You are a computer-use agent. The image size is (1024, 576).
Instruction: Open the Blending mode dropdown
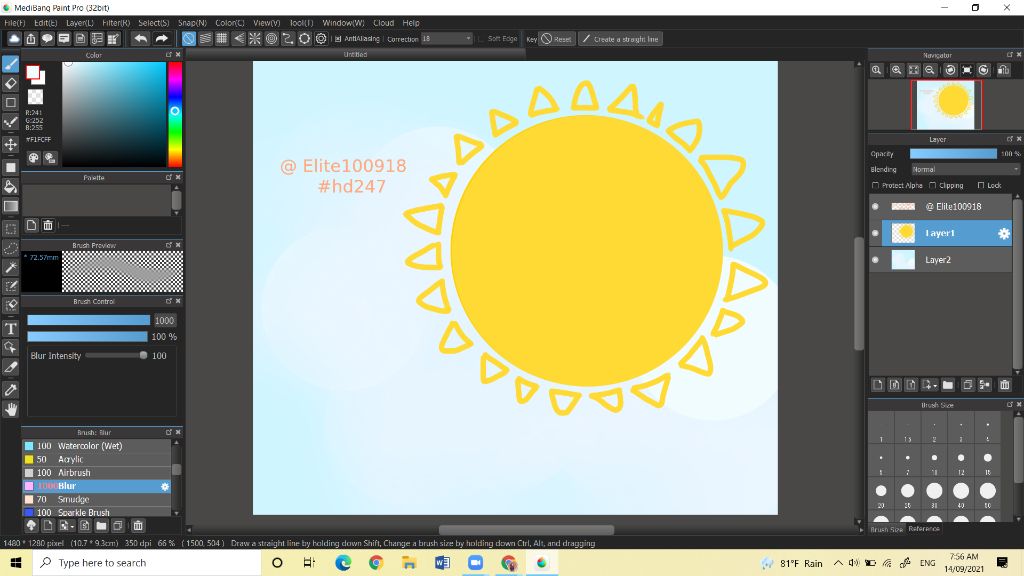(964, 169)
